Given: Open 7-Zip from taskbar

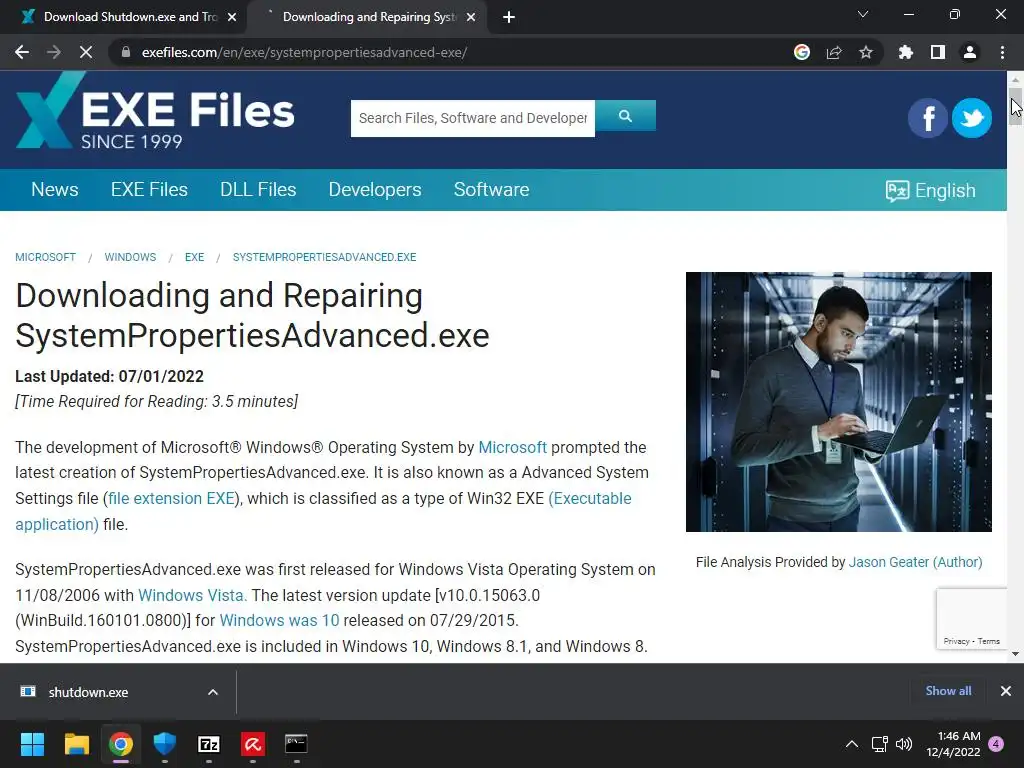Looking at the screenshot, I should 208,744.
